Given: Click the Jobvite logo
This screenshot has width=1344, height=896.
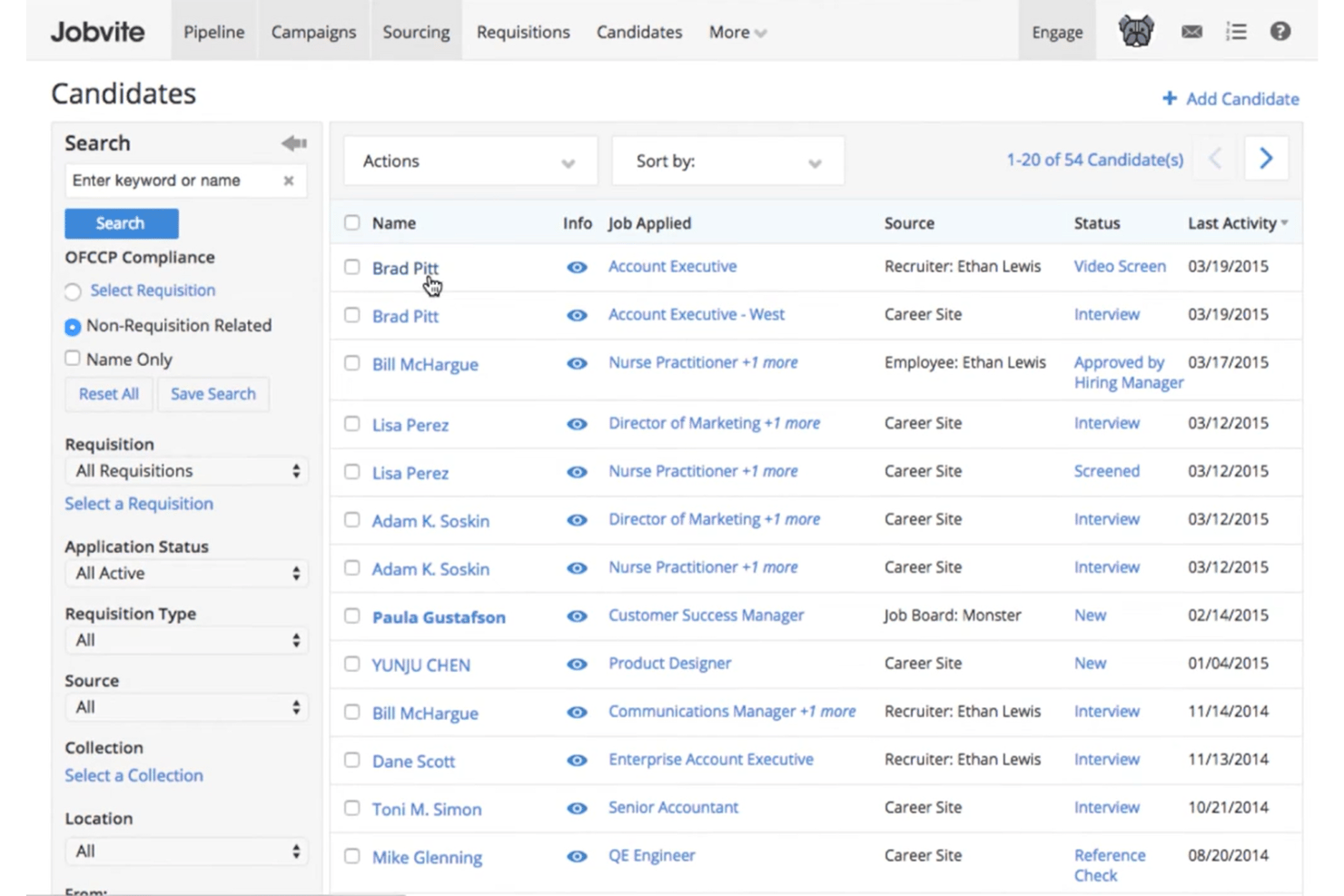Looking at the screenshot, I should pos(97,32).
